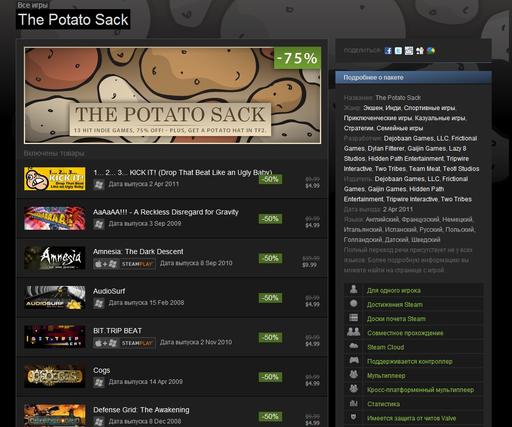Click The Potato Sack banner image
Viewport: 512px width, 427px height.
pos(173,96)
